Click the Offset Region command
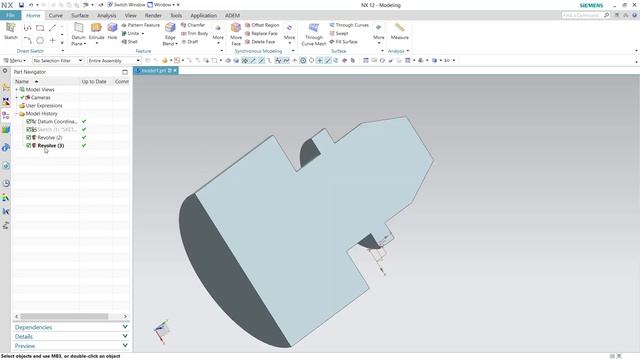 (x=262, y=25)
